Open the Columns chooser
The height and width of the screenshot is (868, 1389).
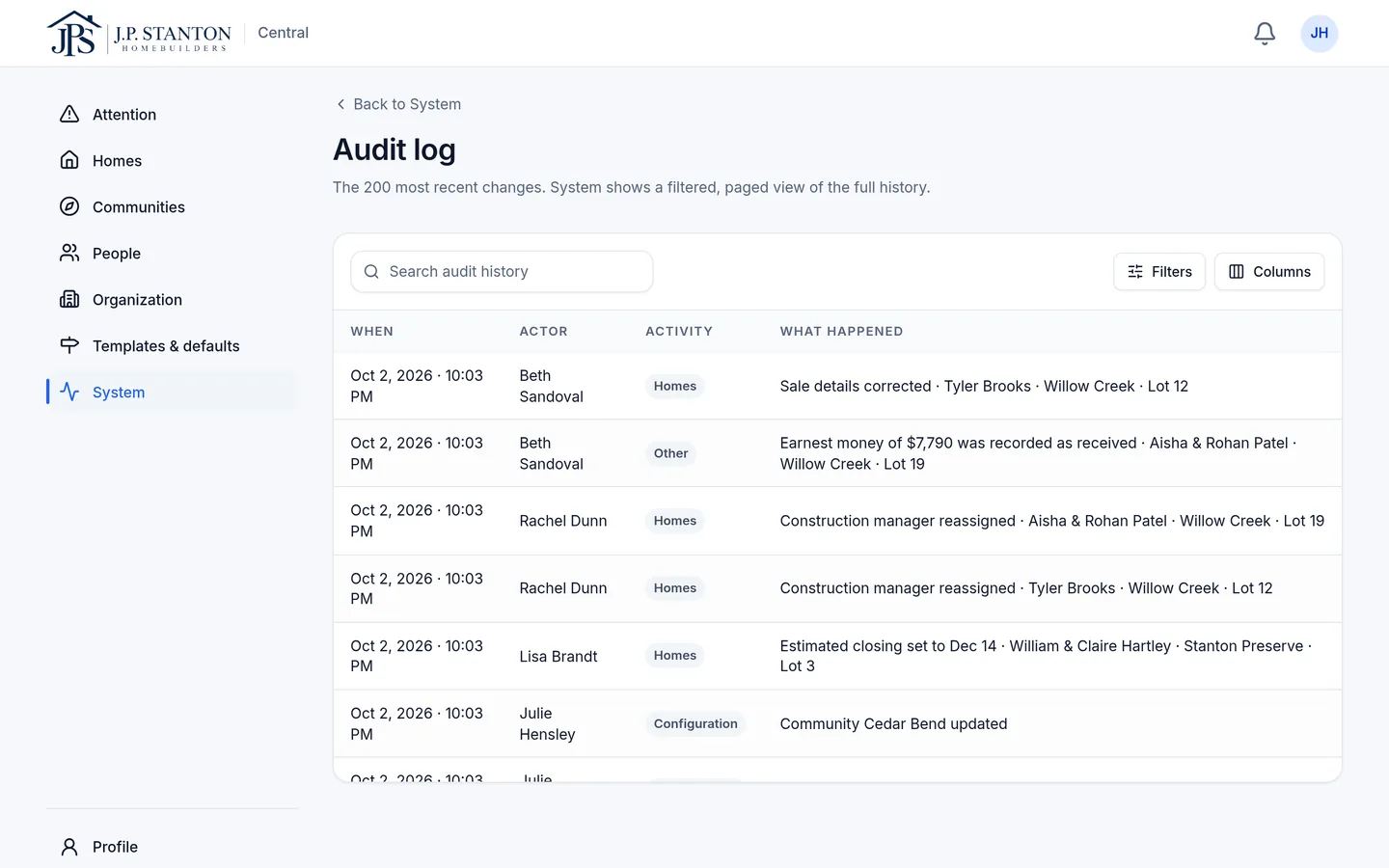point(1269,272)
